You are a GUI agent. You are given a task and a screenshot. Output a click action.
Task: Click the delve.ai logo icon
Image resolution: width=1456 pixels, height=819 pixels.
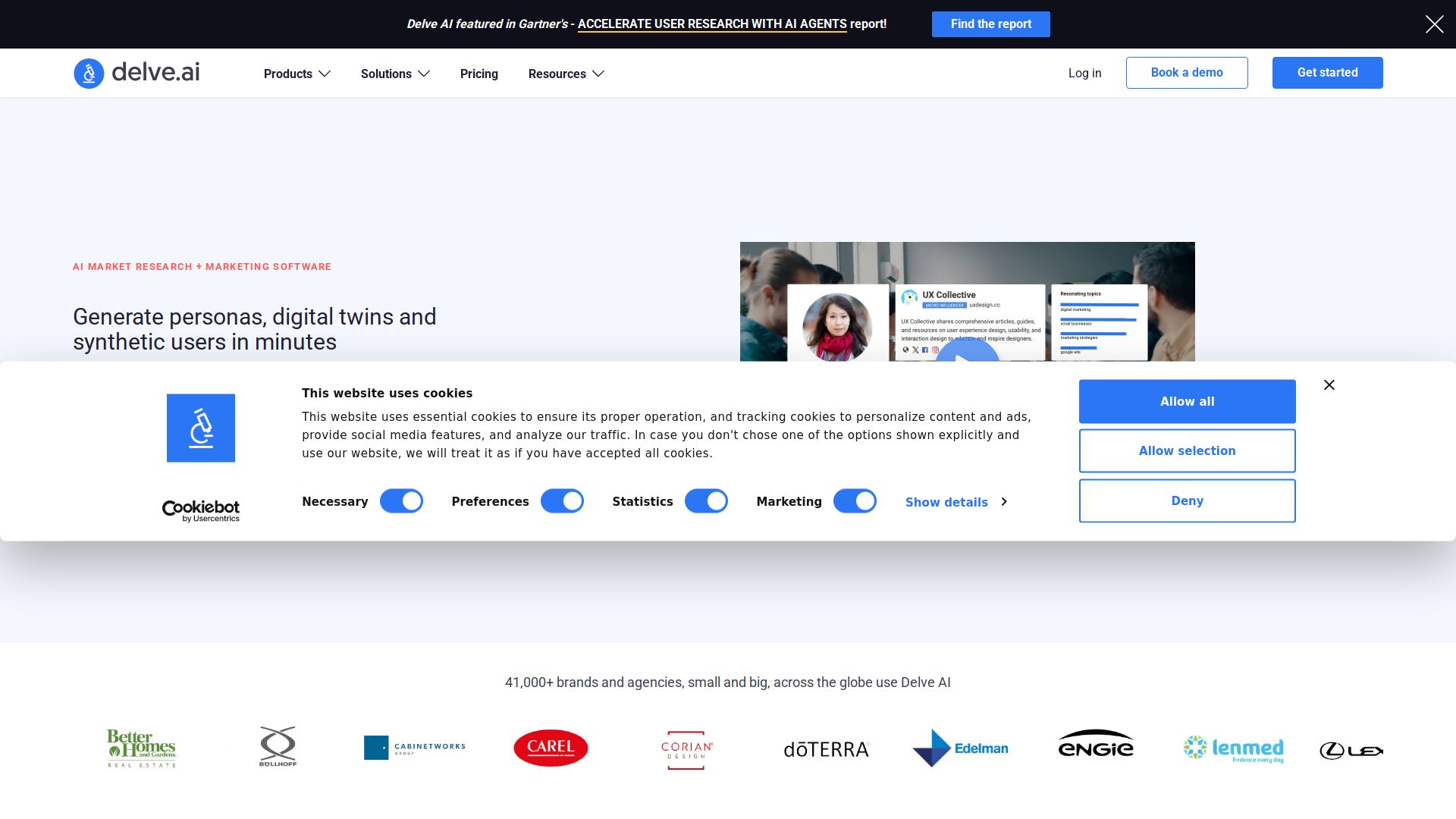pos(89,74)
